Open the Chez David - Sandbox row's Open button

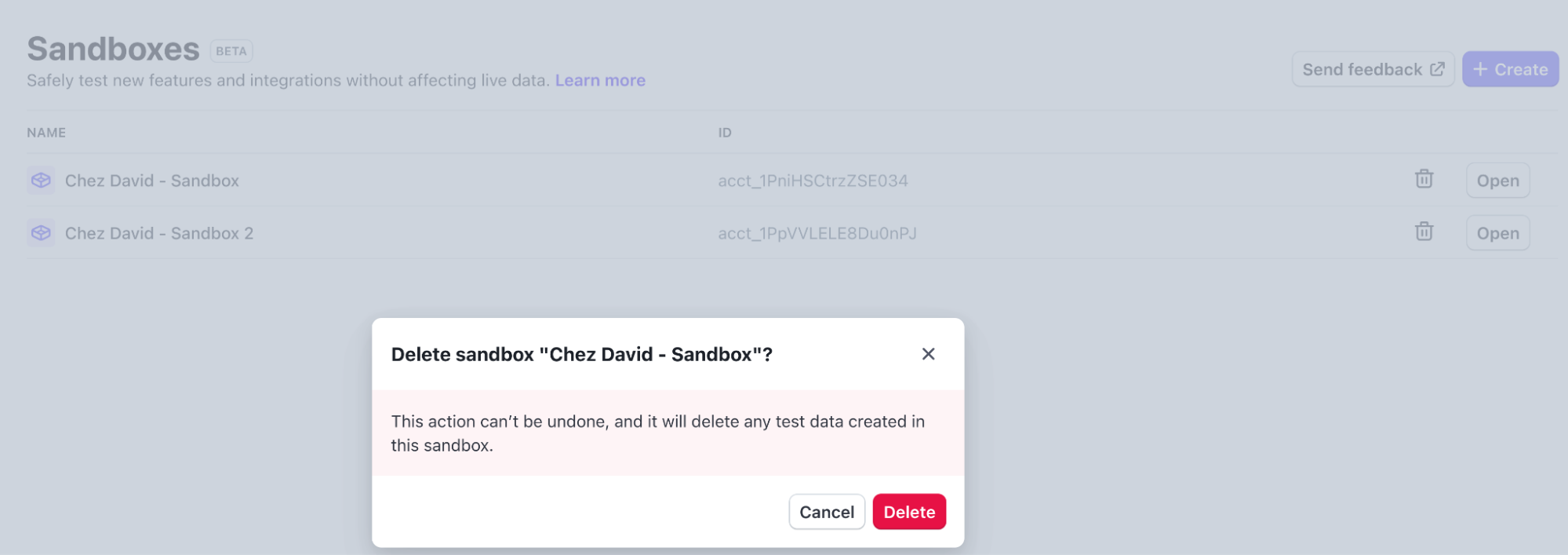(1497, 181)
